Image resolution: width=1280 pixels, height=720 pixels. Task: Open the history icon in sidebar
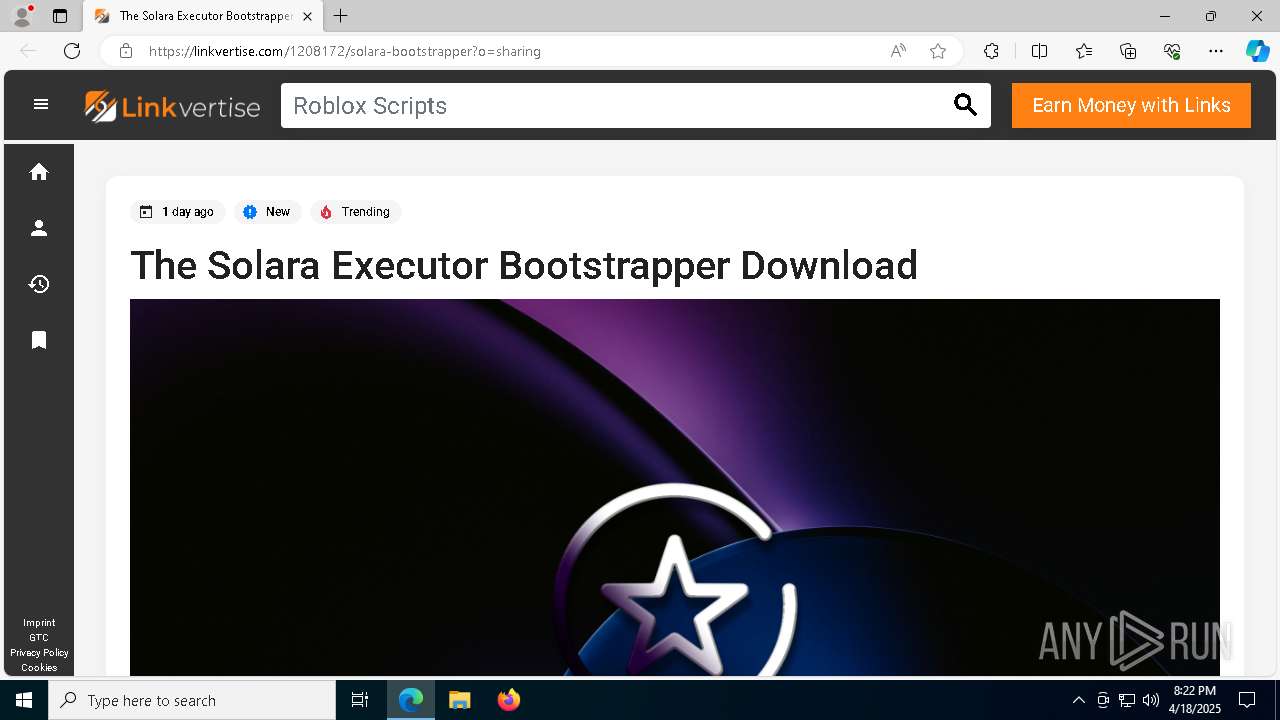[x=39, y=284]
